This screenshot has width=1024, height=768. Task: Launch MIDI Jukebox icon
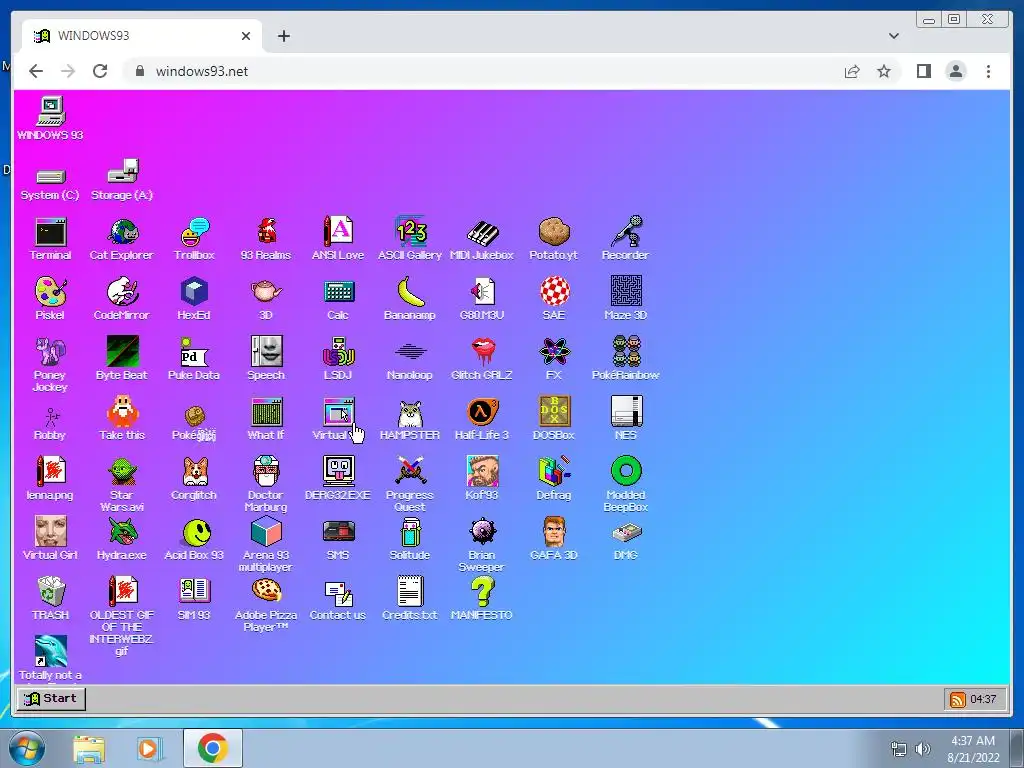482,233
